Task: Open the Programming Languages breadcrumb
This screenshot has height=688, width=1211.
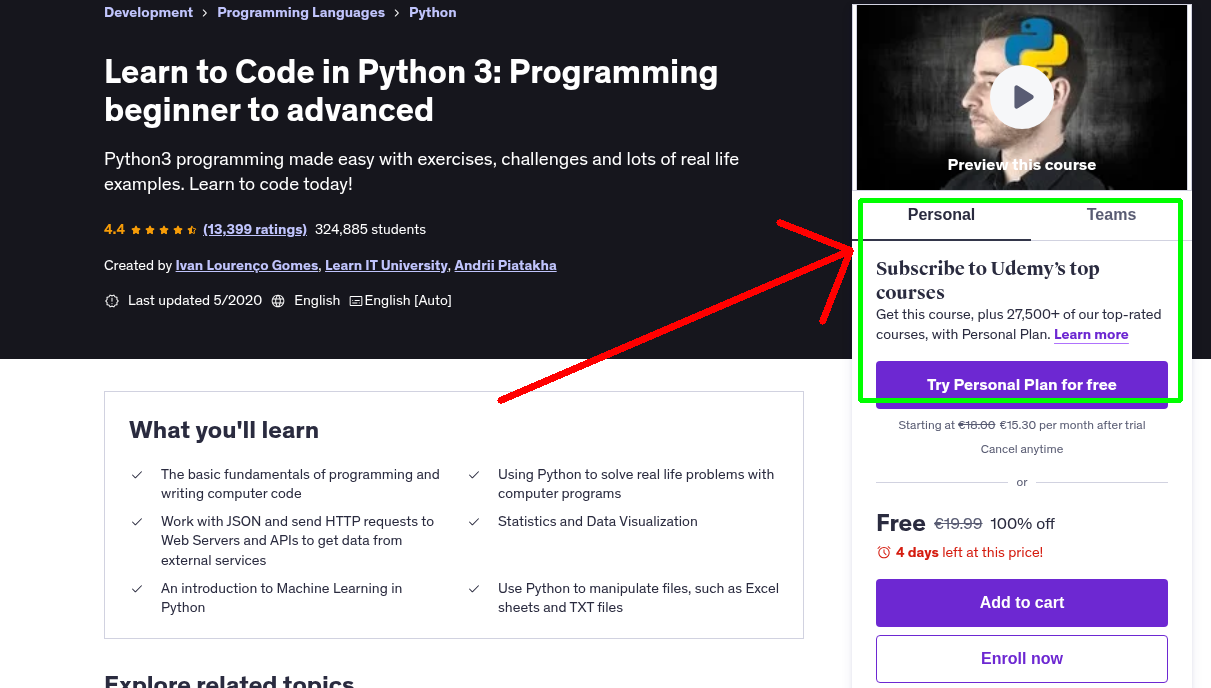Action: pos(301,13)
